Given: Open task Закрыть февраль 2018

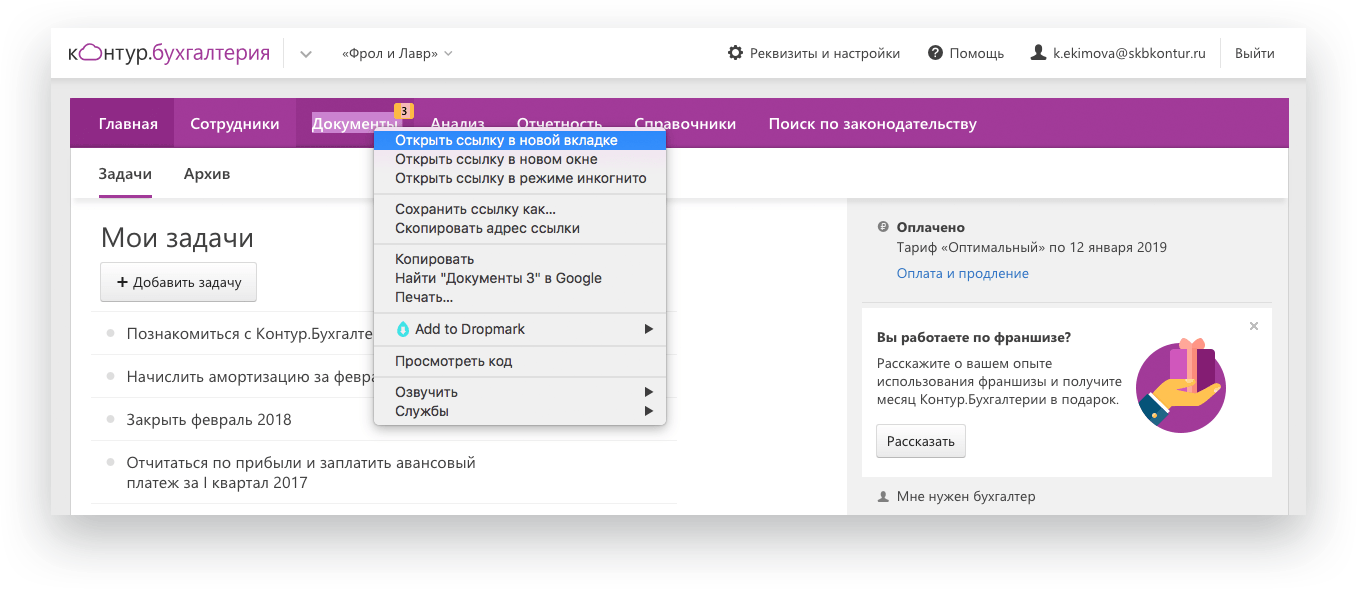Looking at the screenshot, I should coord(209,419).
